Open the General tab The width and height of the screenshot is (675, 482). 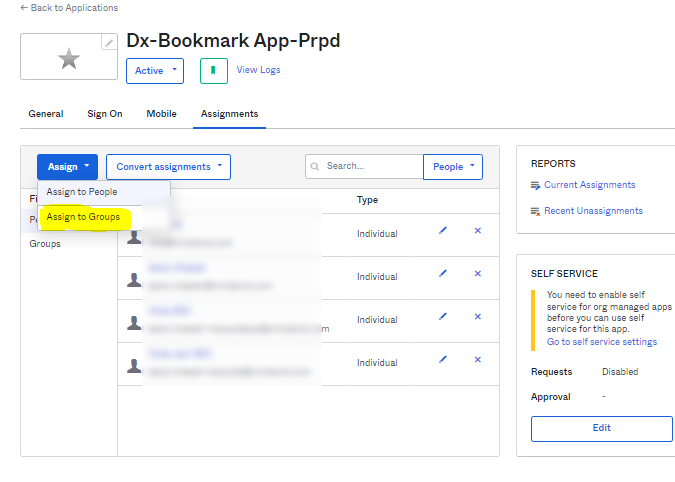46,114
